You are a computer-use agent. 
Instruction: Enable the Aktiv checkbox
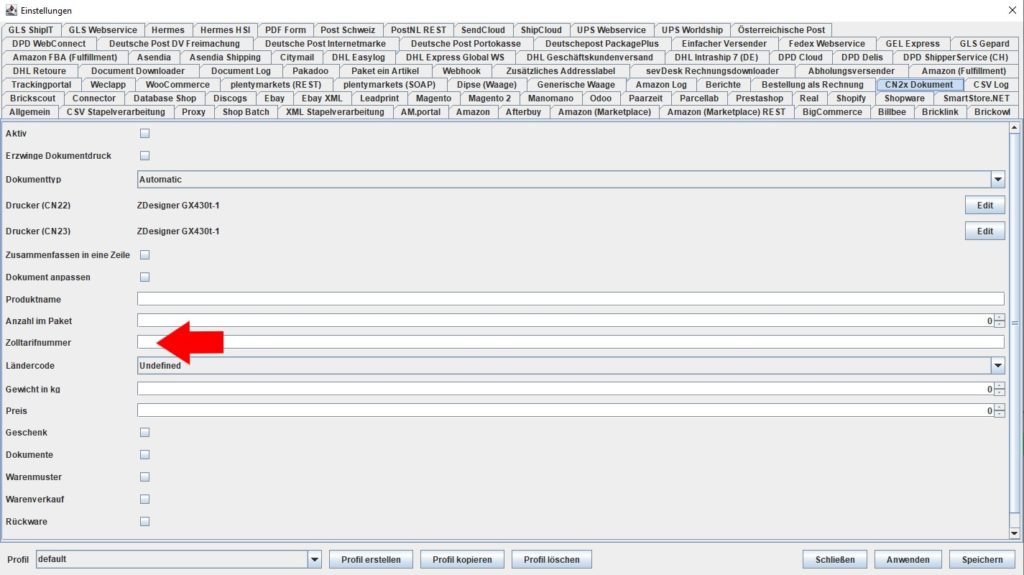point(145,133)
